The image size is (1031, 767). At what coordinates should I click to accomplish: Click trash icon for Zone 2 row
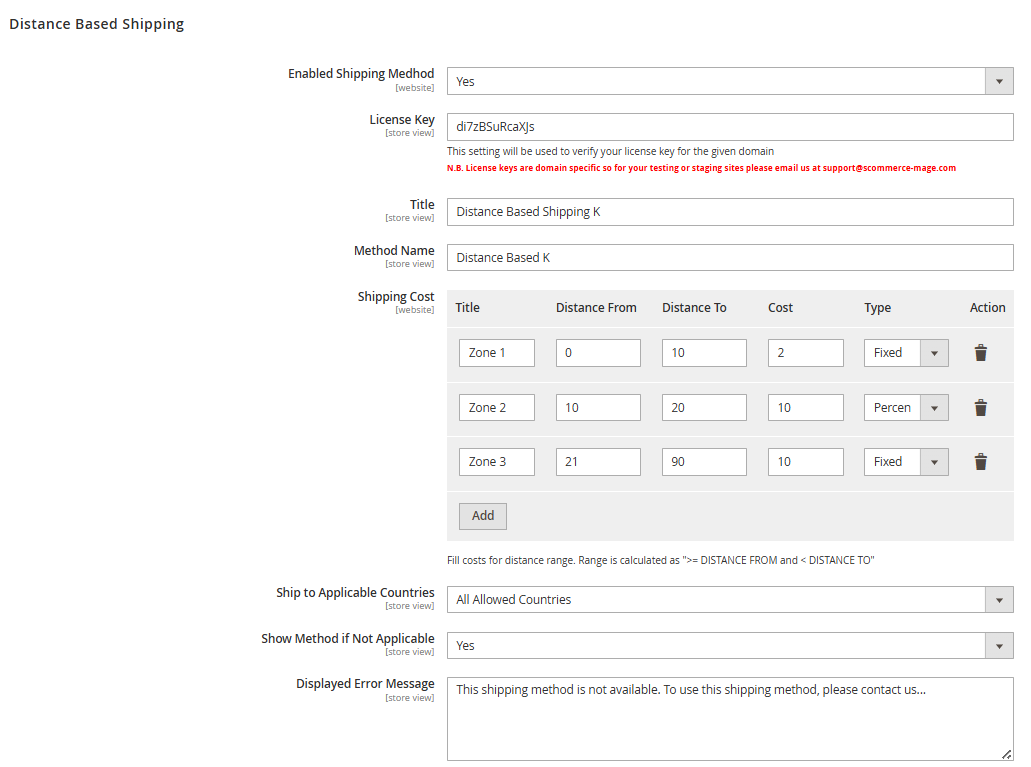click(x=980, y=408)
